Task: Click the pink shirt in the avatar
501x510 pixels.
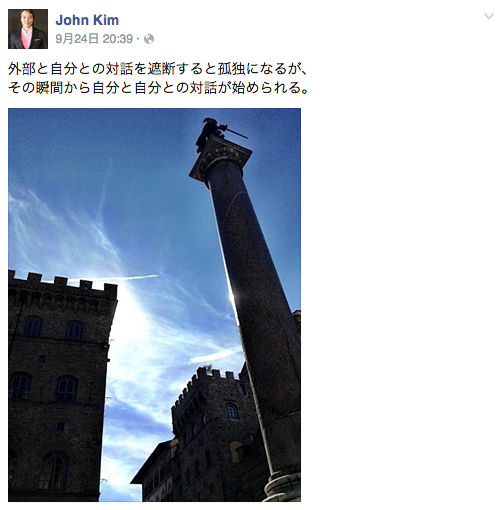Action: point(26,38)
